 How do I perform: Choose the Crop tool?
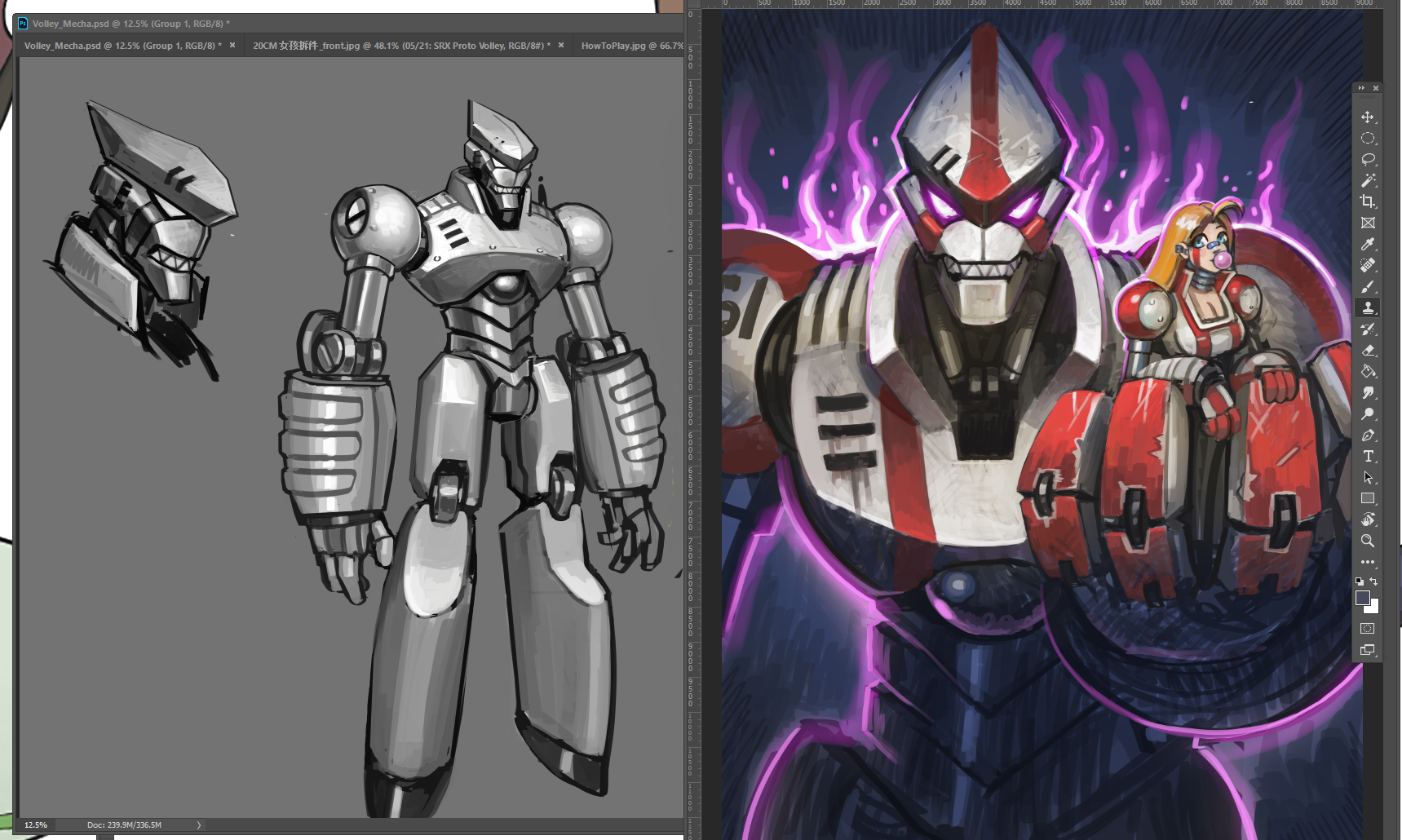(1368, 201)
